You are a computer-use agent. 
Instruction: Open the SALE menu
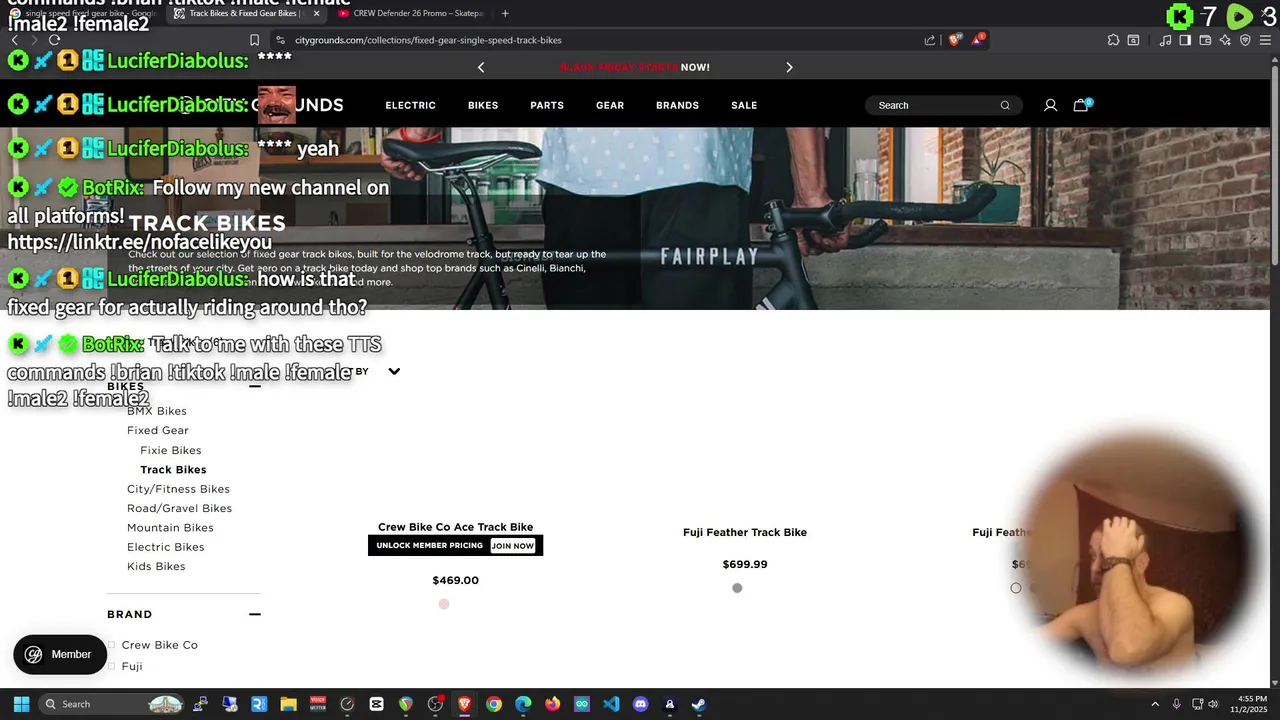(744, 105)
